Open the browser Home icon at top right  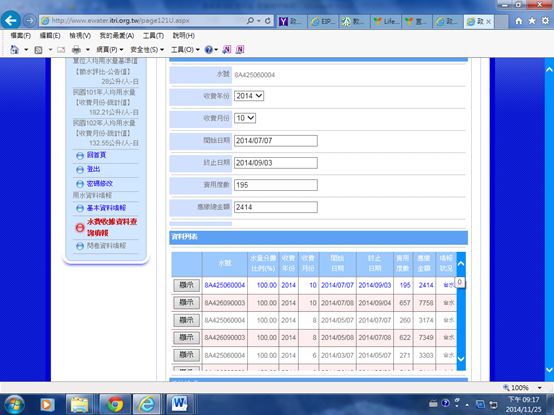click(x=518, y=21)
